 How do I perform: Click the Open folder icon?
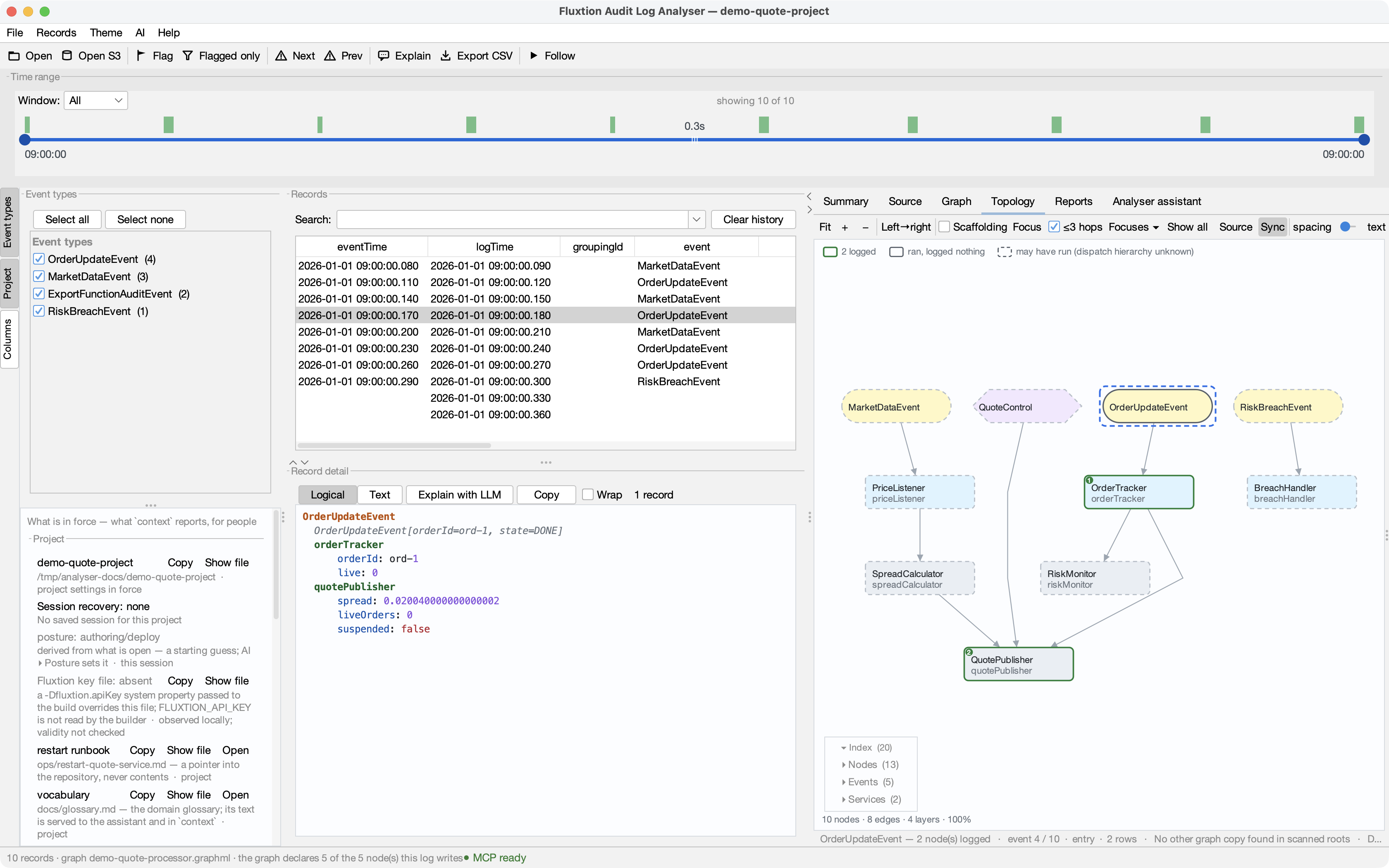pos(14,56)
